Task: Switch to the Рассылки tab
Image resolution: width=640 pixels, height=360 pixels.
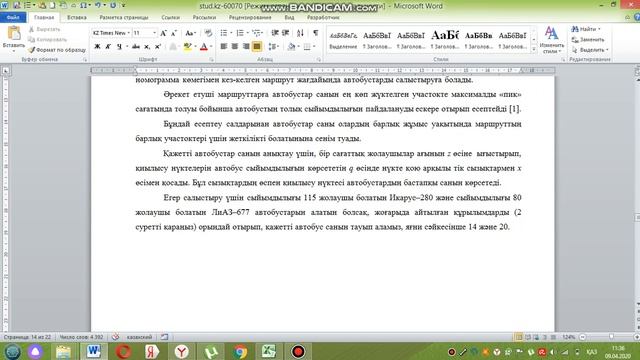Action: tap(204, 18)
